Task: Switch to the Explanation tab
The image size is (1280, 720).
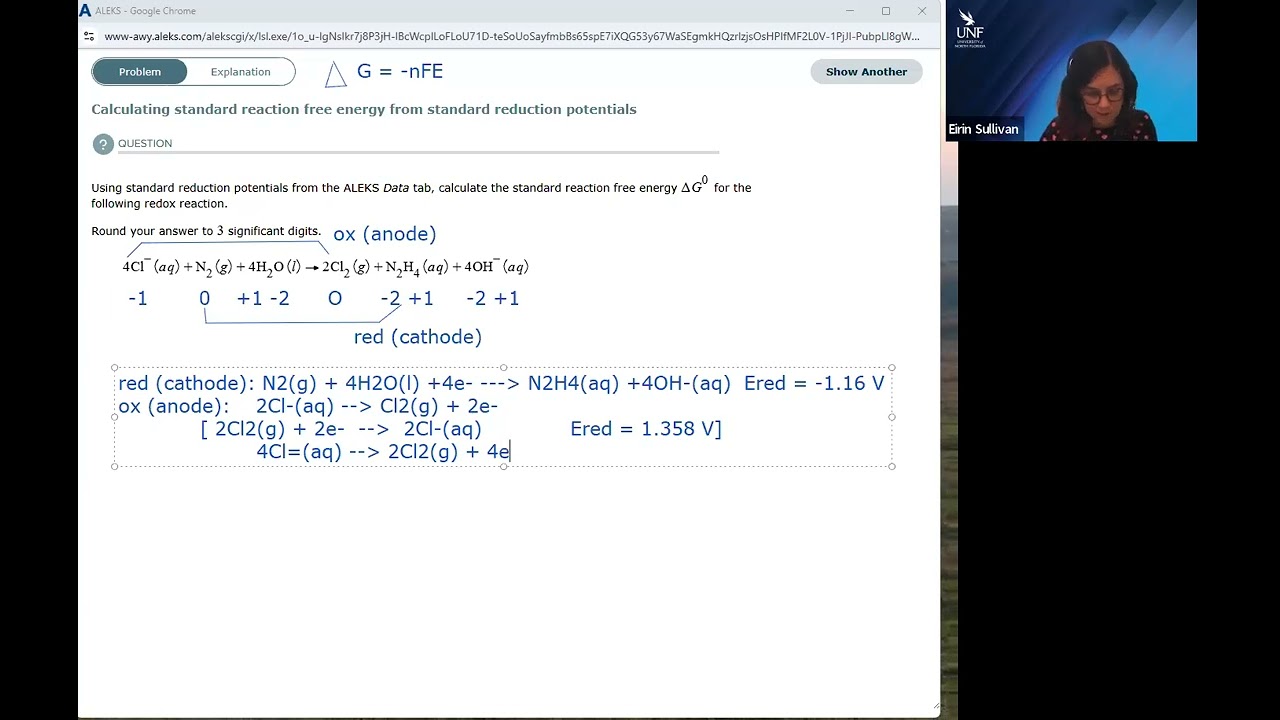Action: click(x=240, y=72)
